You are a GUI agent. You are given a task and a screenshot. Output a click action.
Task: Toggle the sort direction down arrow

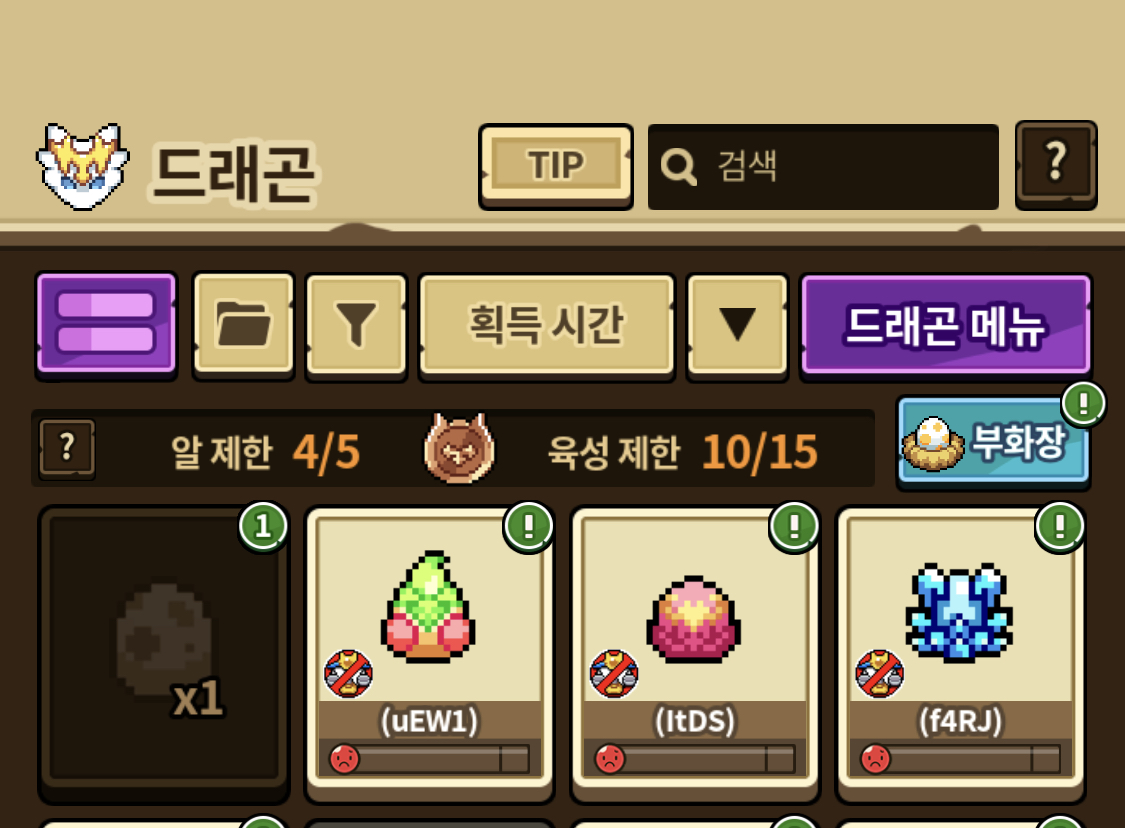(x=737, y=325)
